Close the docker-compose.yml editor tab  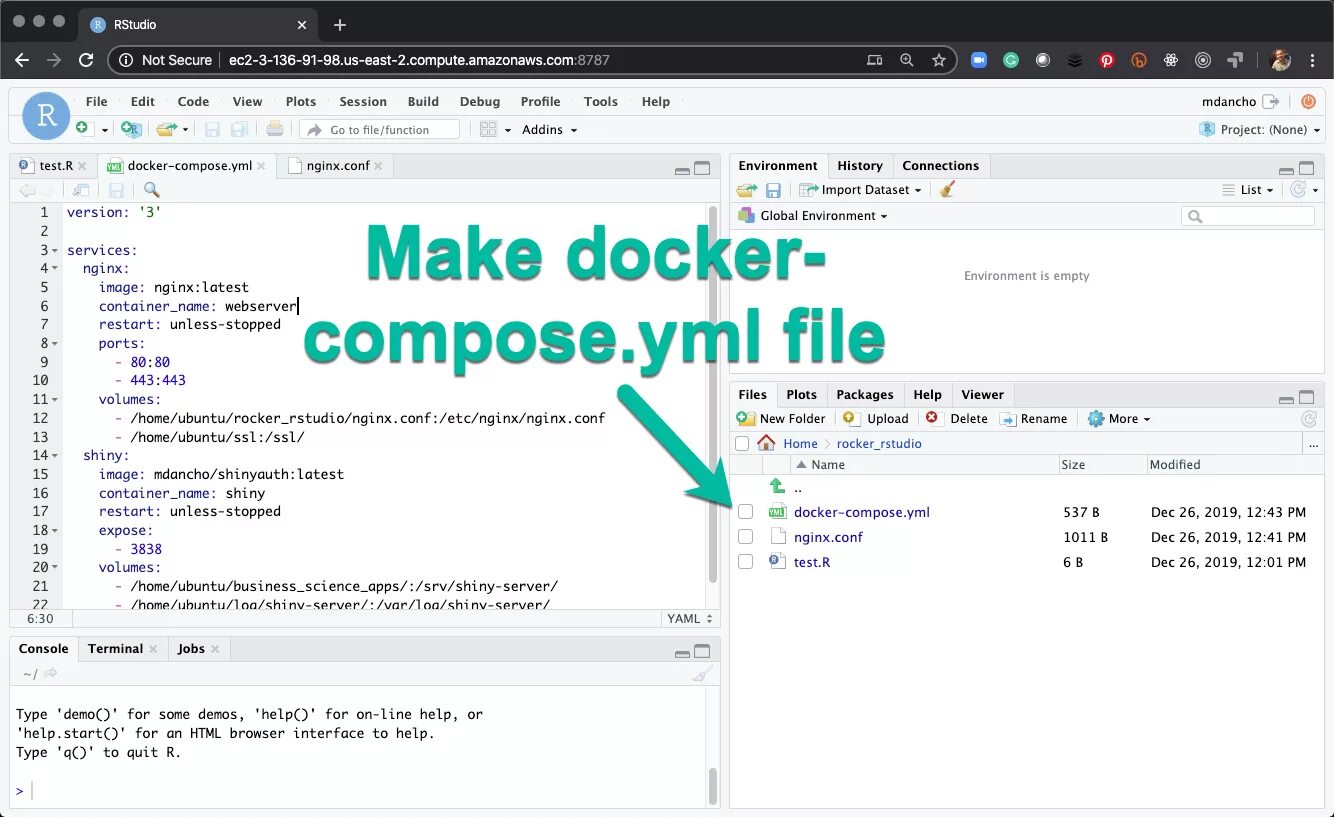tap(262, 166)
